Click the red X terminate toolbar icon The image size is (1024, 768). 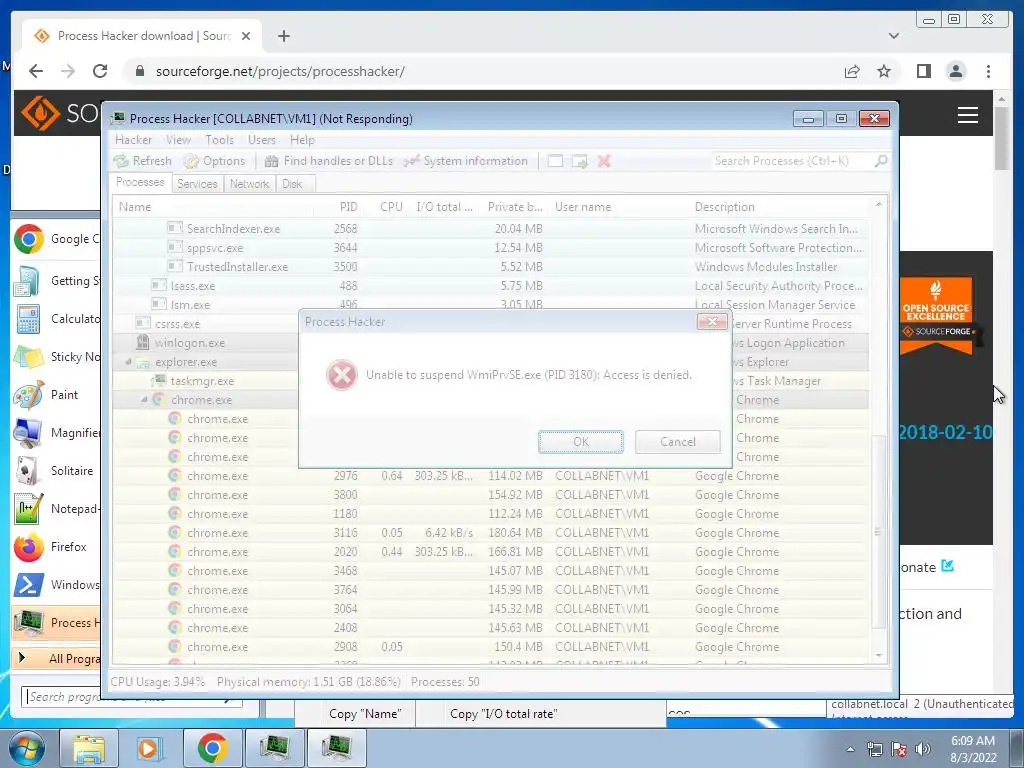[x=604, y=161]
